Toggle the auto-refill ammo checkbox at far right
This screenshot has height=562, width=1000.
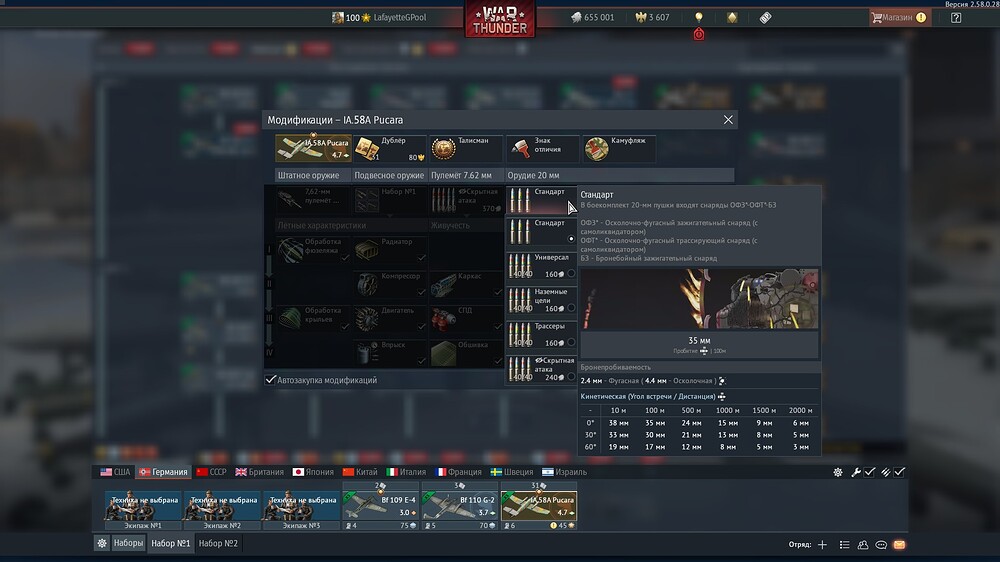(899, 472)
